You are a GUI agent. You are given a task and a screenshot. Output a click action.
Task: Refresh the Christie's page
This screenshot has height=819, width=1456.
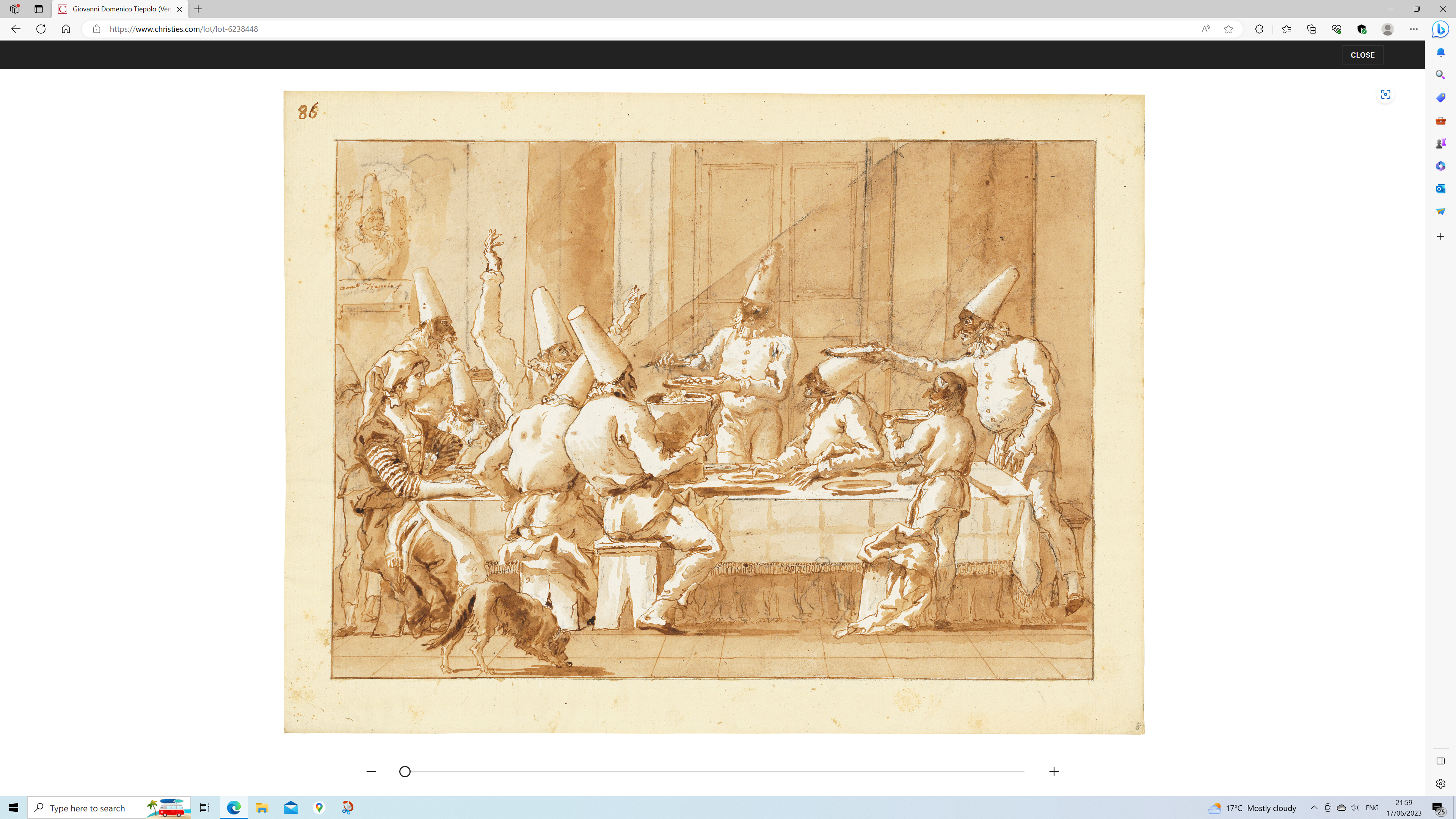[41, 29]
